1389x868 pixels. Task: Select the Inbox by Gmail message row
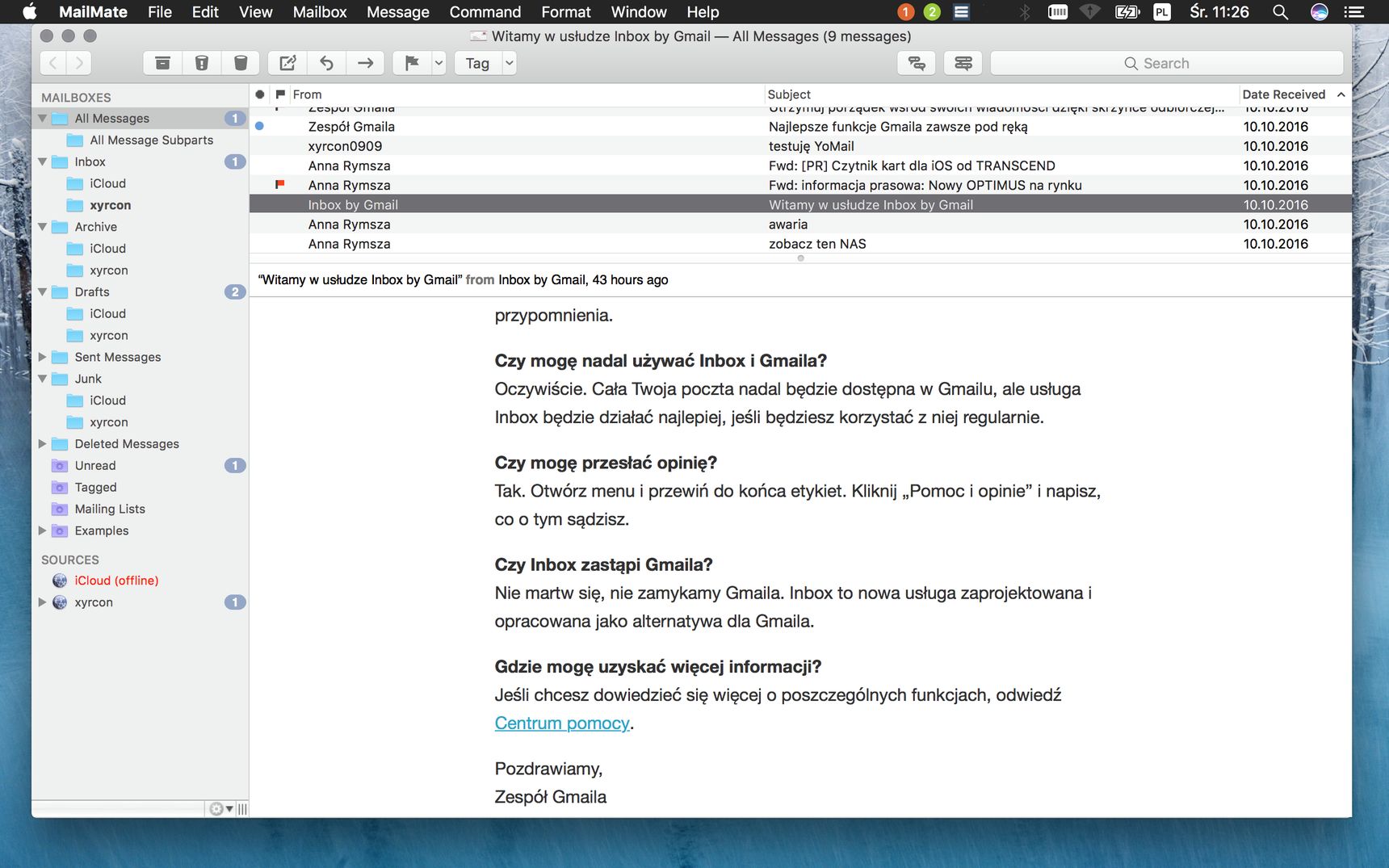click(x=800, y=205)
